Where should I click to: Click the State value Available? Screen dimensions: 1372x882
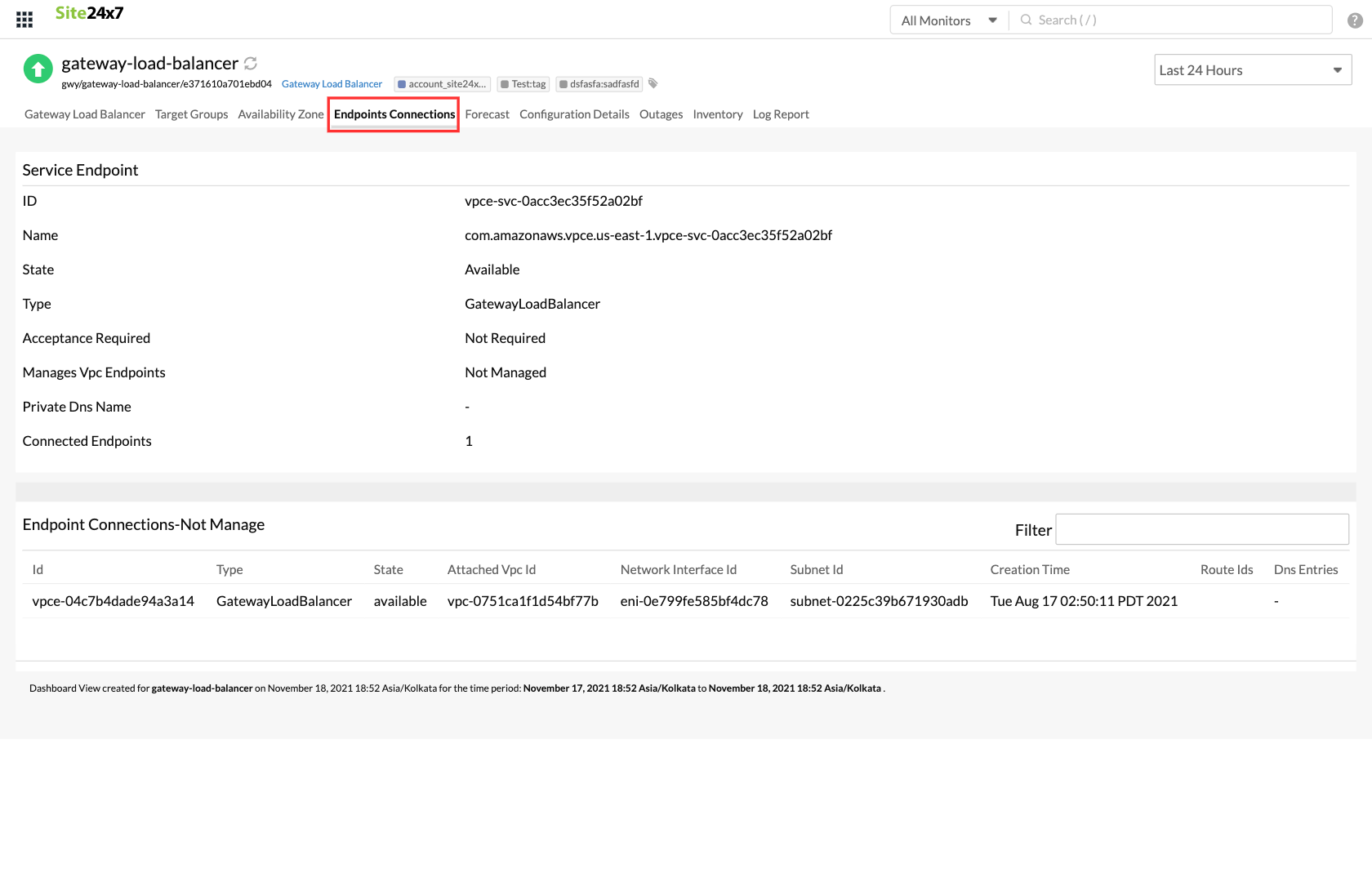pos(492,269)
